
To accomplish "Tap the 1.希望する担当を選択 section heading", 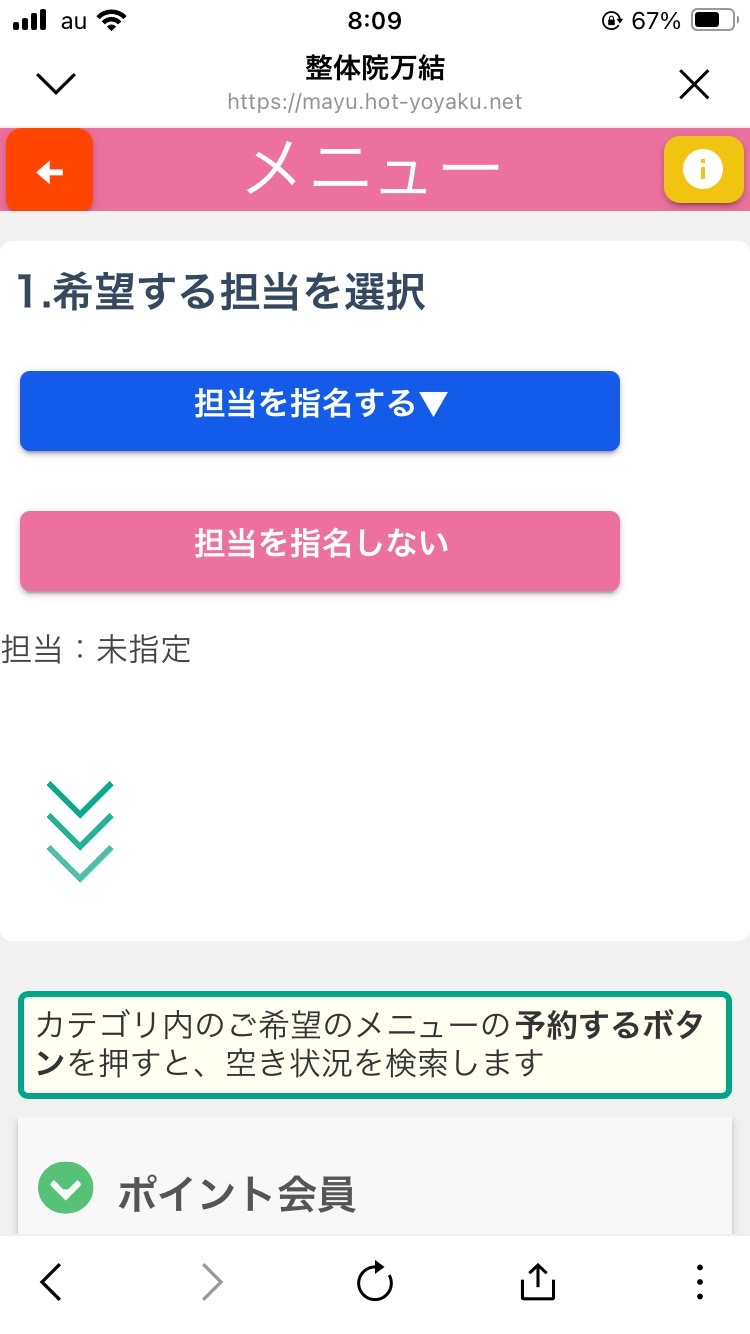I will coord(221,292).
